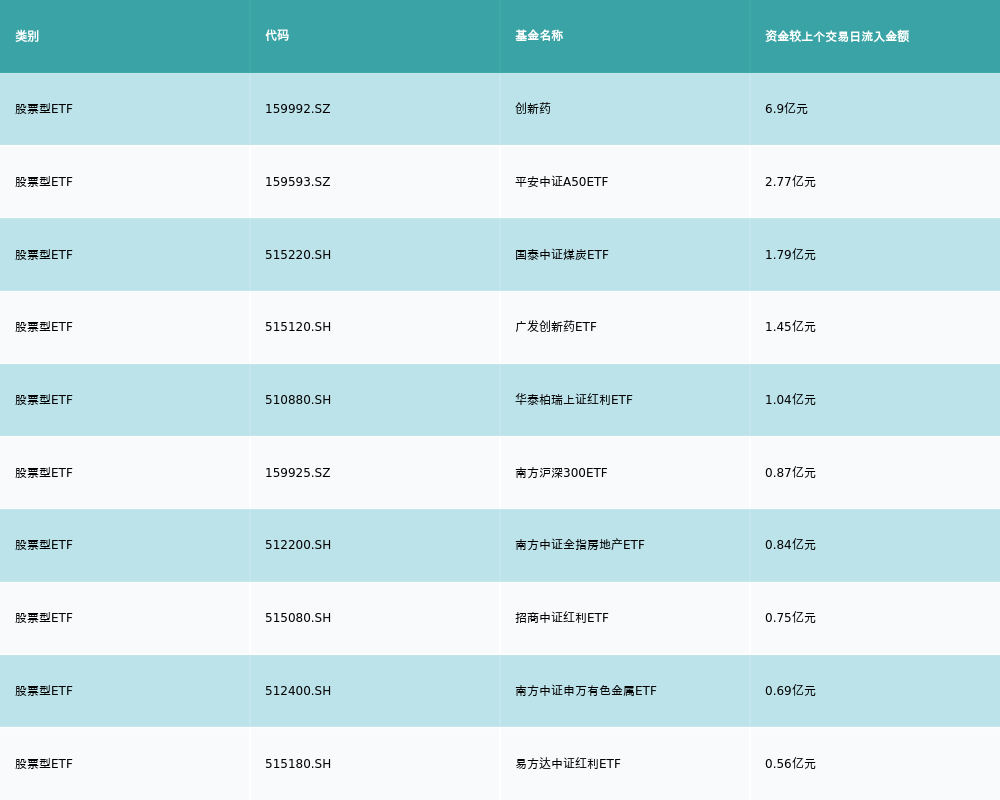Click the 6.9亿元 inflow value

point(786,109)
